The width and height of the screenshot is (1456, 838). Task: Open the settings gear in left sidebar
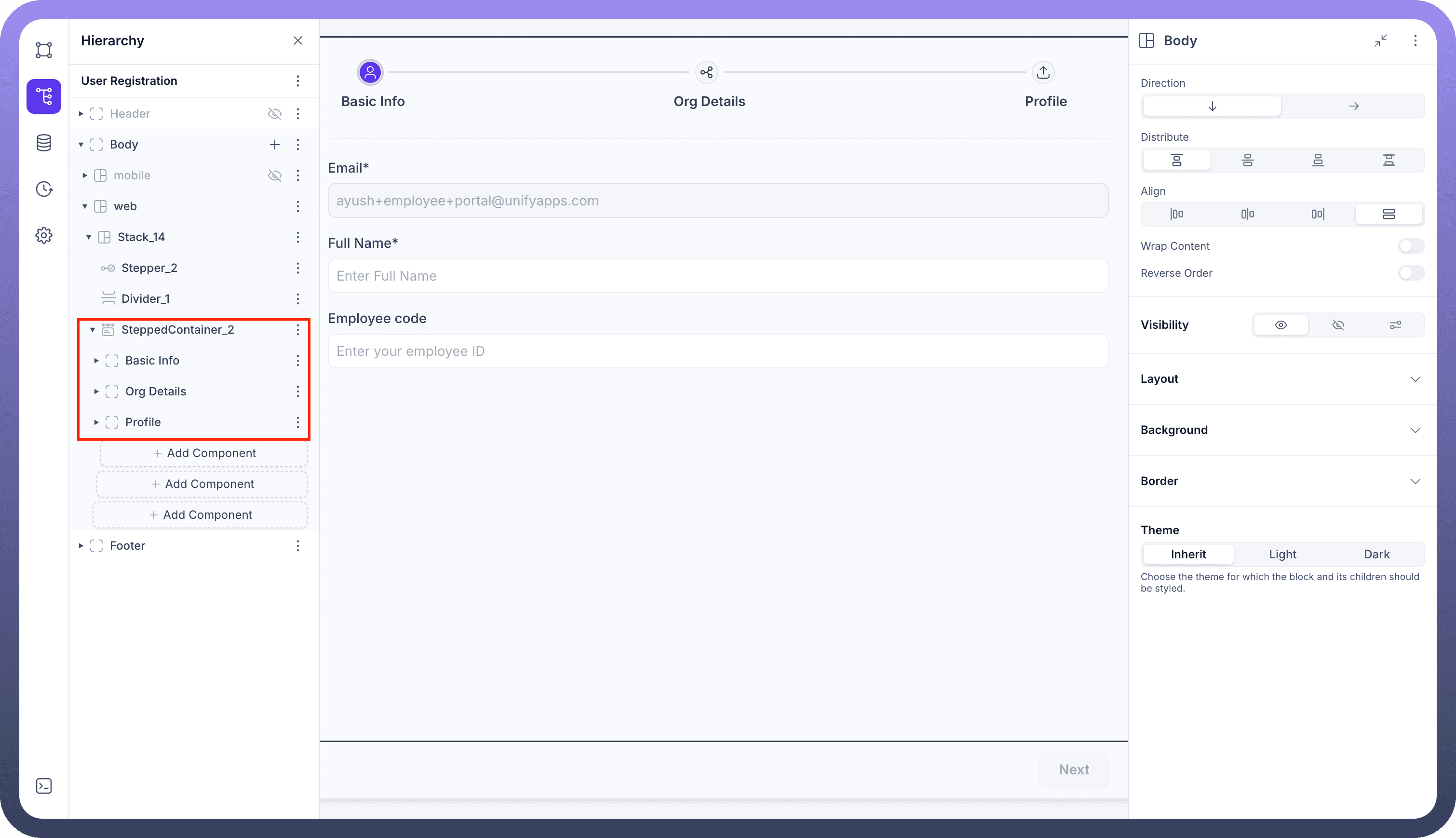44,235
